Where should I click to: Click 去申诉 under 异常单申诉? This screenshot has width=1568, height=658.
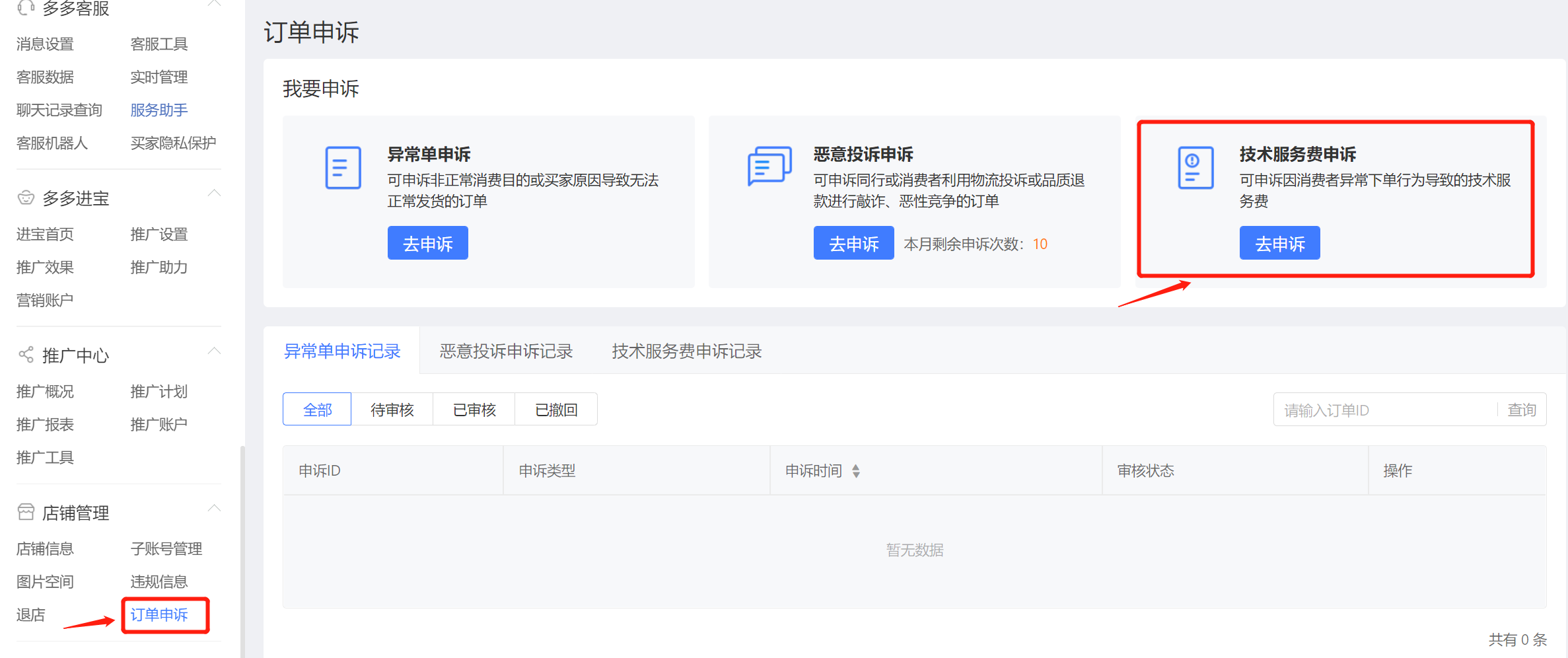(x=428, y=243)
